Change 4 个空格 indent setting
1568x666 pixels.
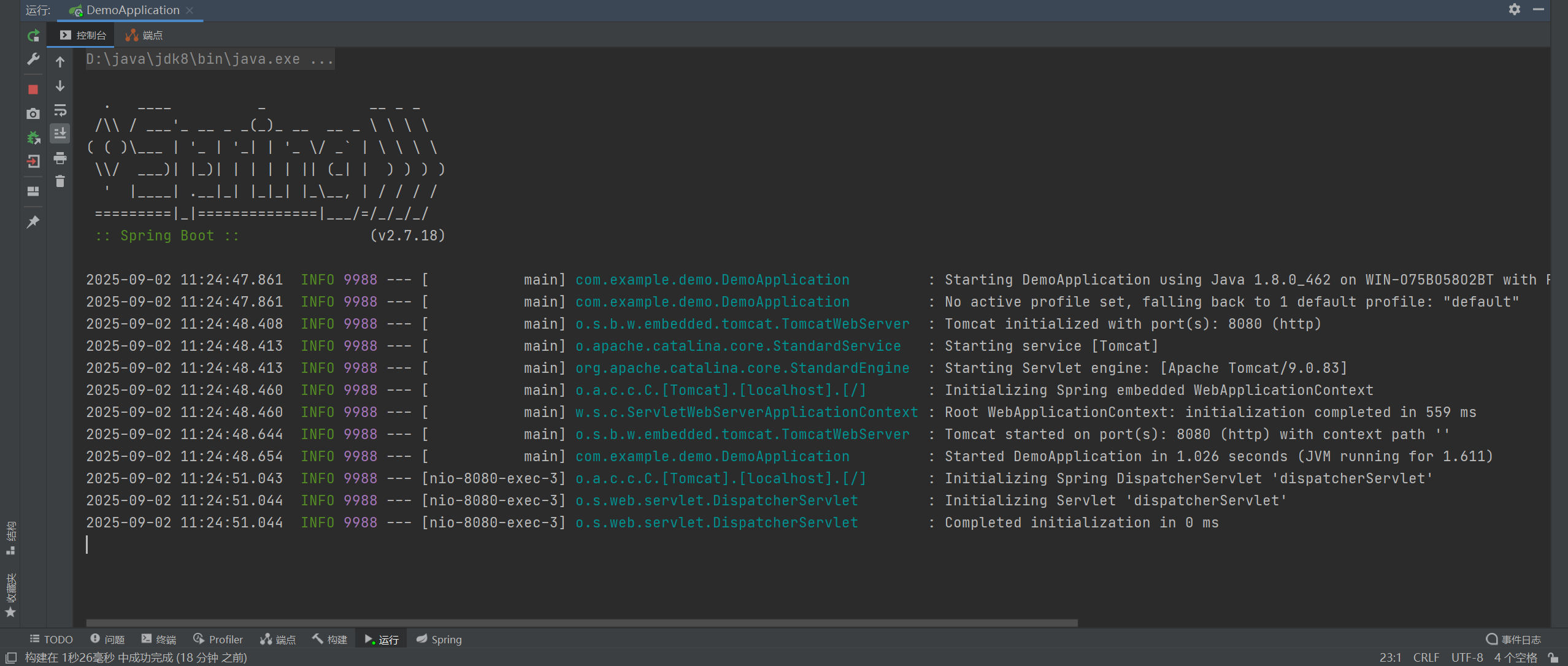click(x=1515, y=657)
